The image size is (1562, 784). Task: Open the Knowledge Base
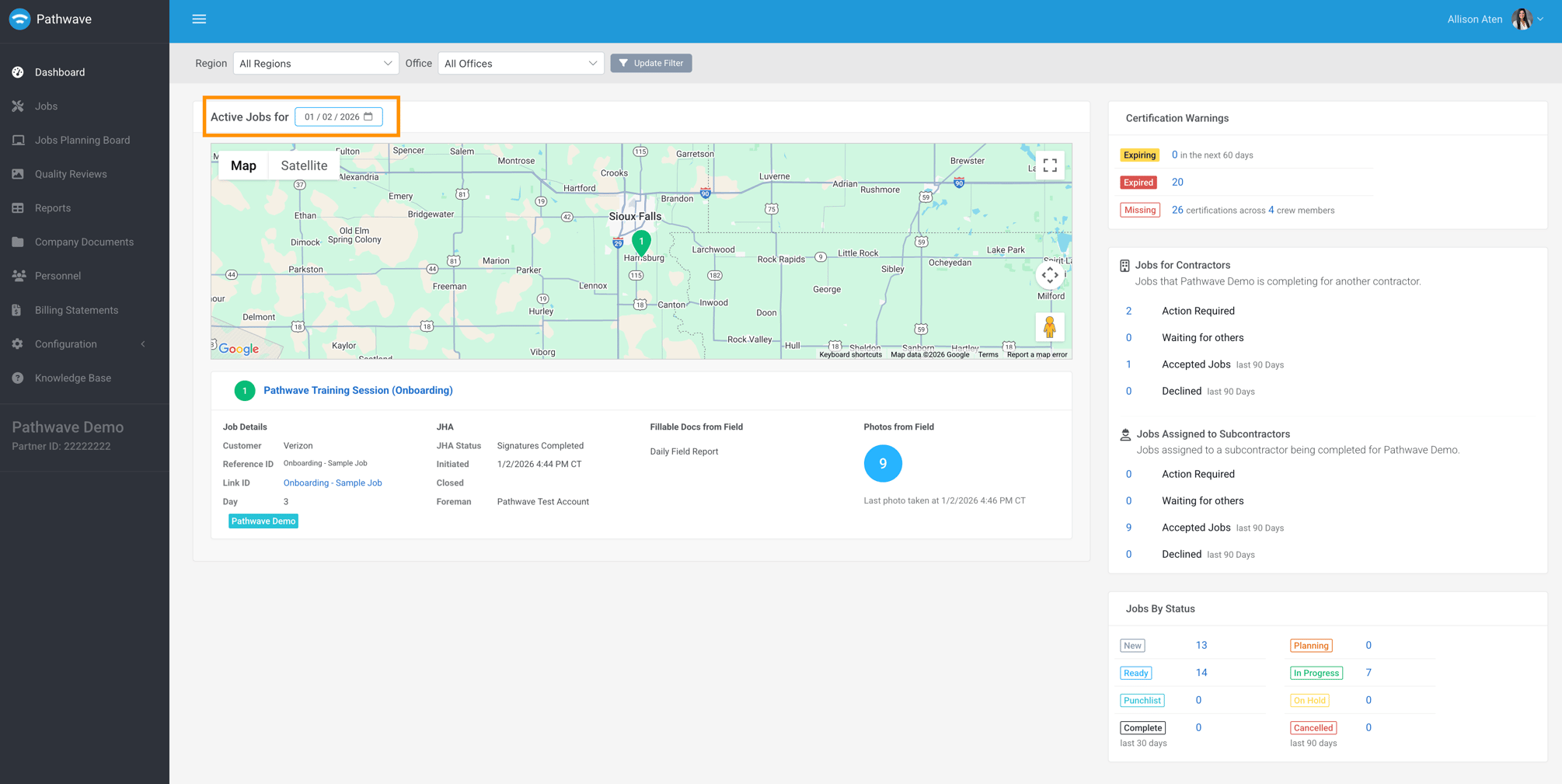click(x=72, y=378)
